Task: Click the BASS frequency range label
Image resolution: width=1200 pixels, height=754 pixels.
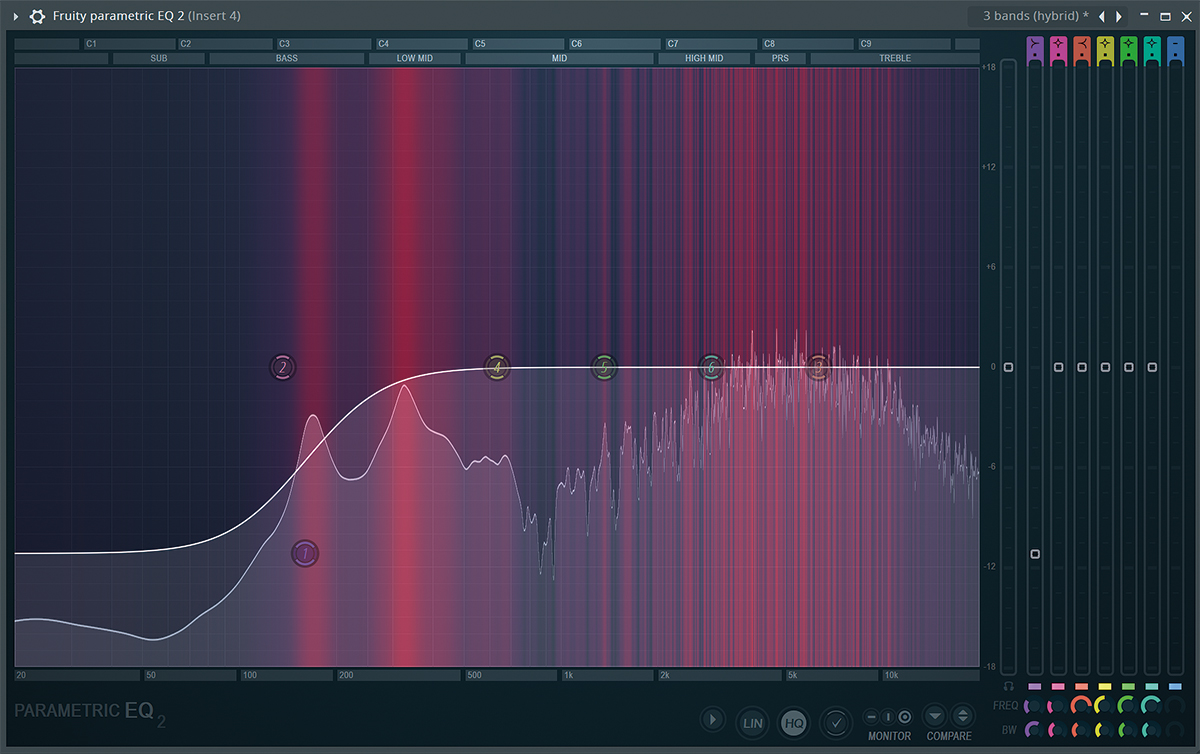Action: click(287, 59)
